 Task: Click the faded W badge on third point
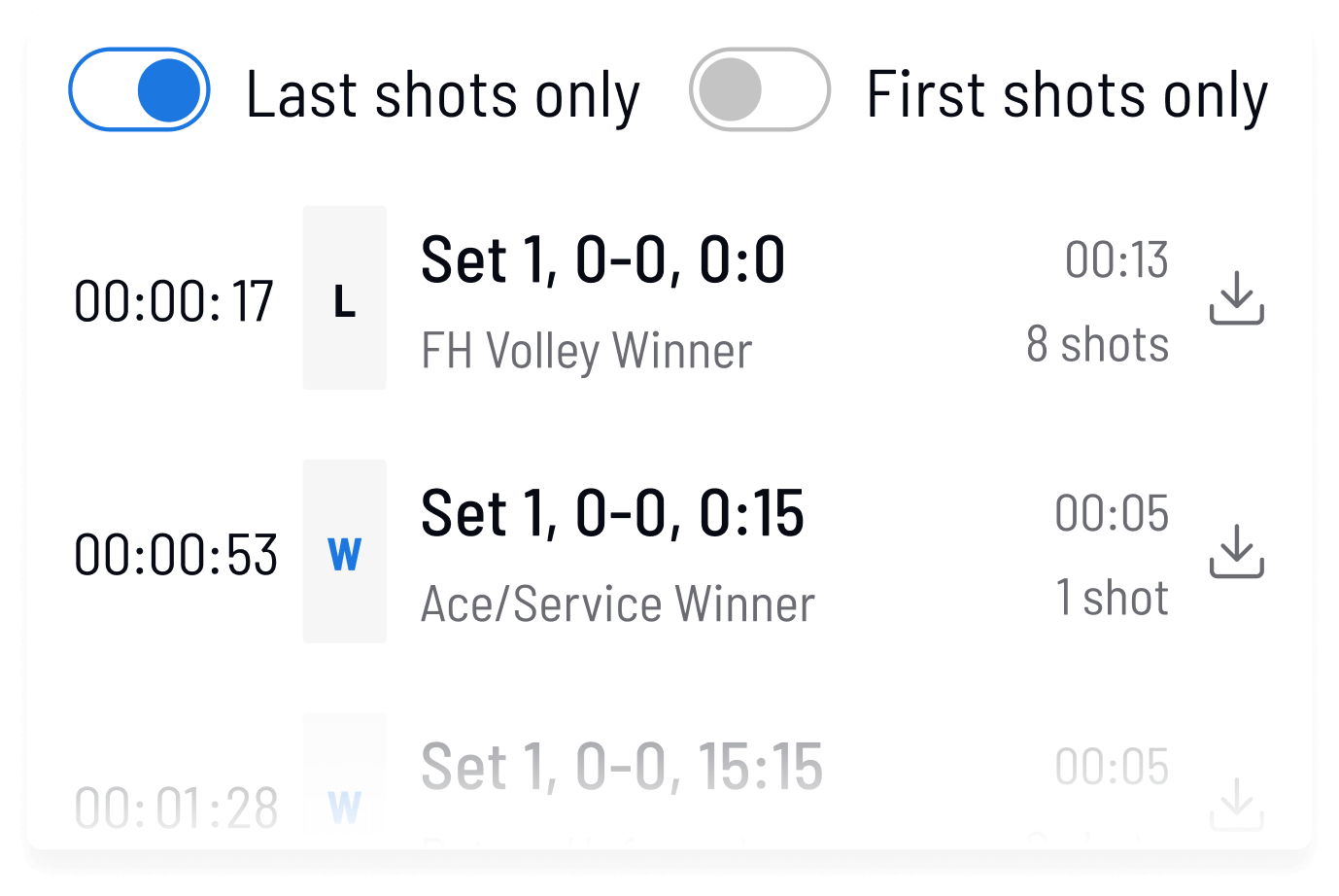coord(345,806)
